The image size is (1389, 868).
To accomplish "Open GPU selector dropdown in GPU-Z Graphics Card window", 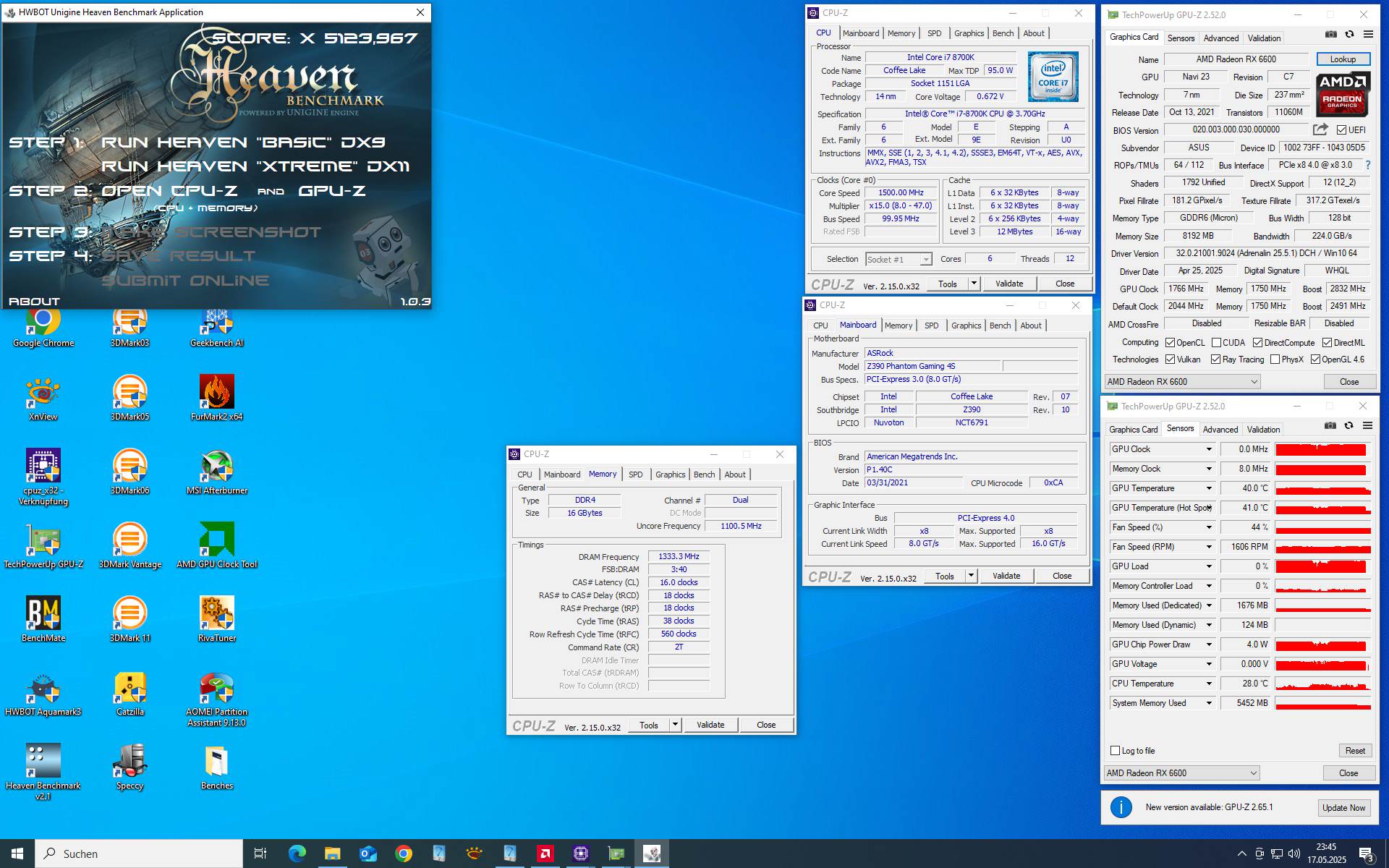I will tap(1183, 382).
